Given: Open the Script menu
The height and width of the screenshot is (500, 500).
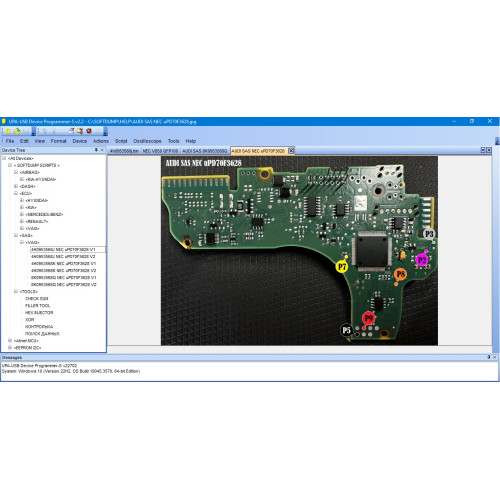Looking at the screenshot, I should tap(121, 141).
